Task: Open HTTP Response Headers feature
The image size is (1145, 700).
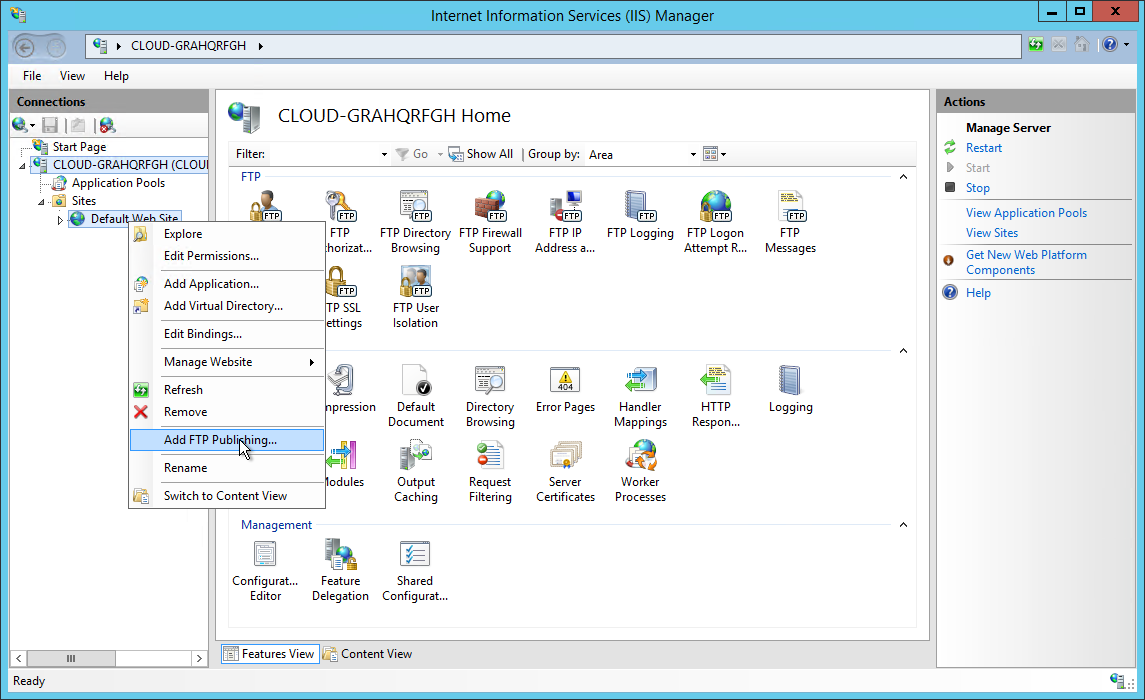Action: point(716,396)
